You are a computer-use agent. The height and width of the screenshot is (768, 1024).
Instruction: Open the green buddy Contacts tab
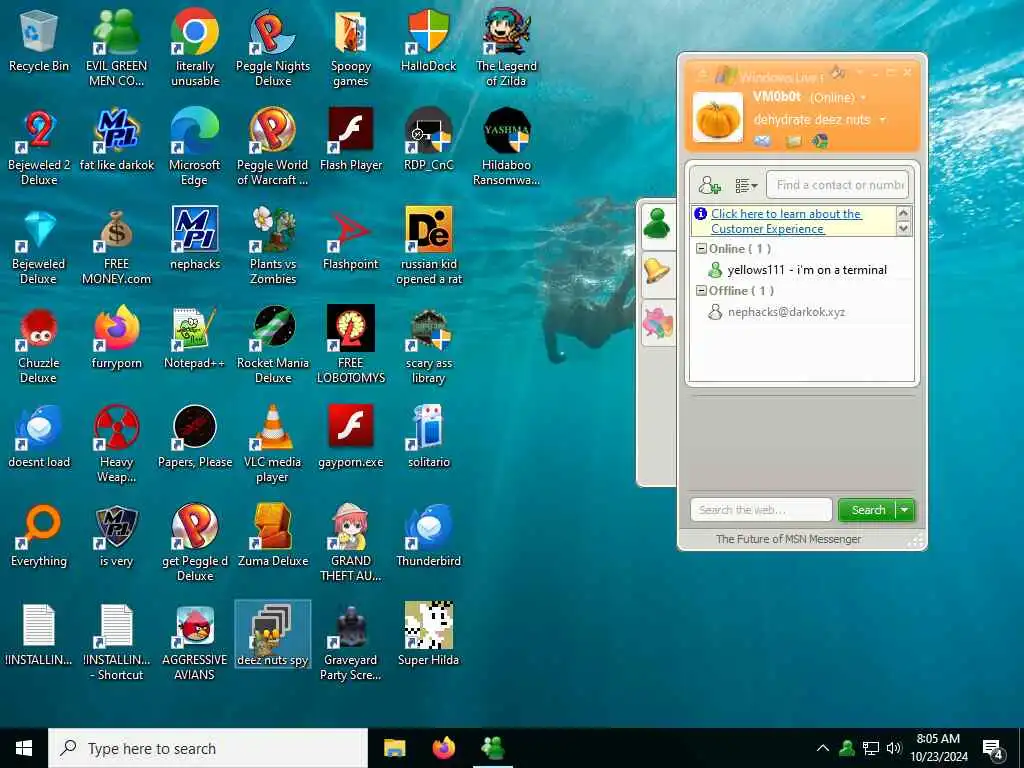(658, 225)
